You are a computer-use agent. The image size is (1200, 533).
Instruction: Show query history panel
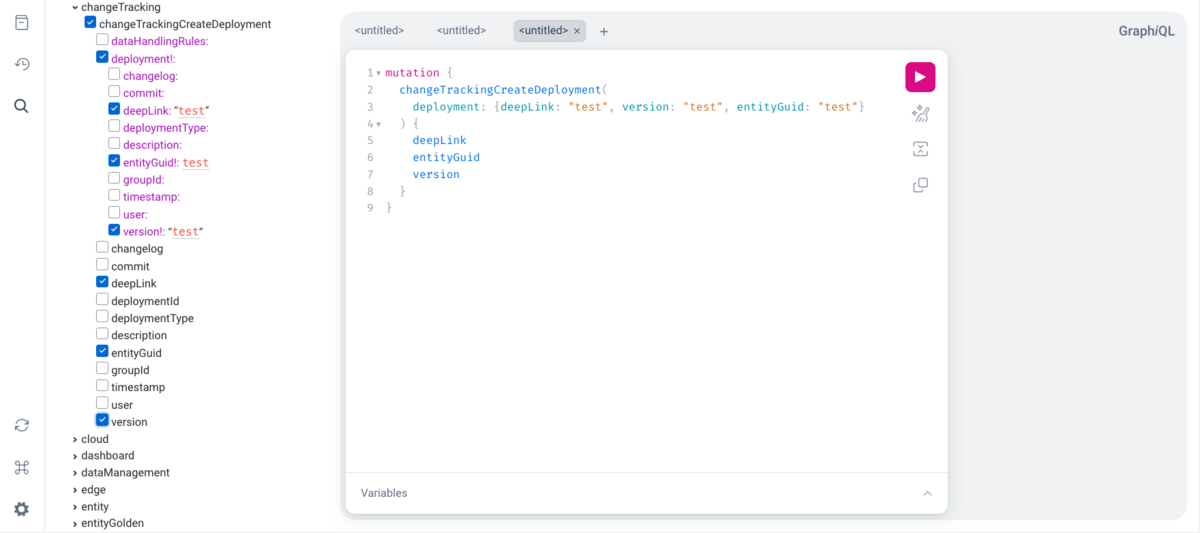click(x=21, y=64)
